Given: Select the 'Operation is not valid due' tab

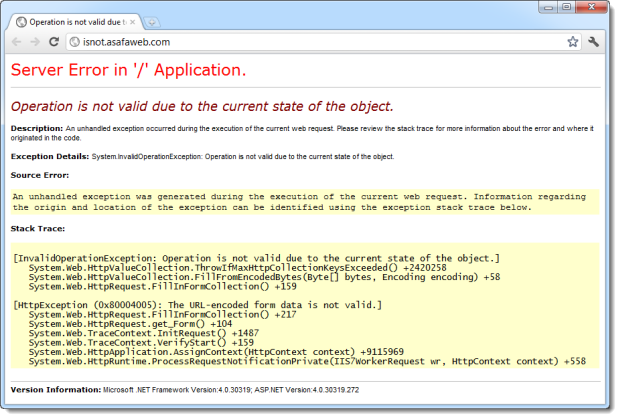Looking at the screenshot, I should coord(75,22).
